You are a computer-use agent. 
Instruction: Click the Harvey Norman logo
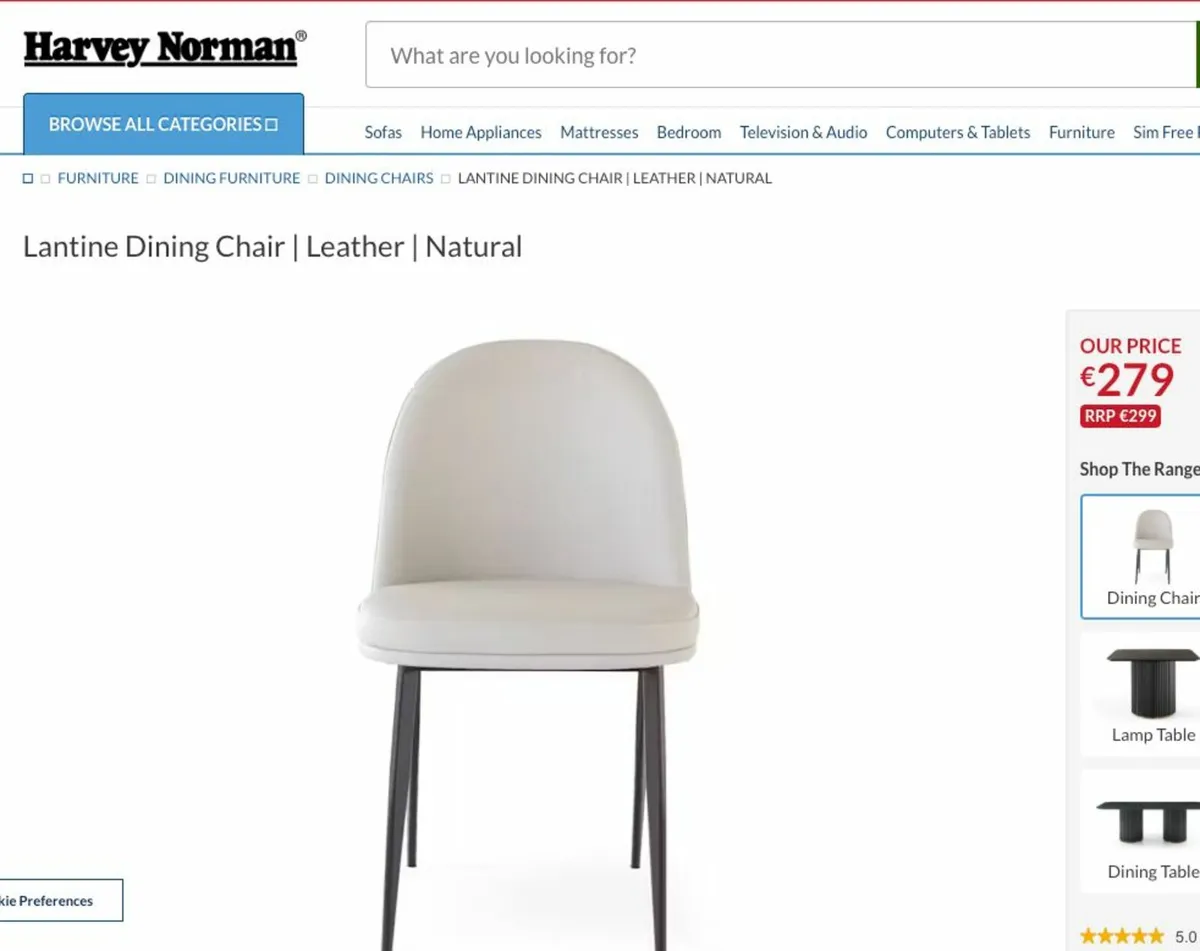[x=165, y=48]
